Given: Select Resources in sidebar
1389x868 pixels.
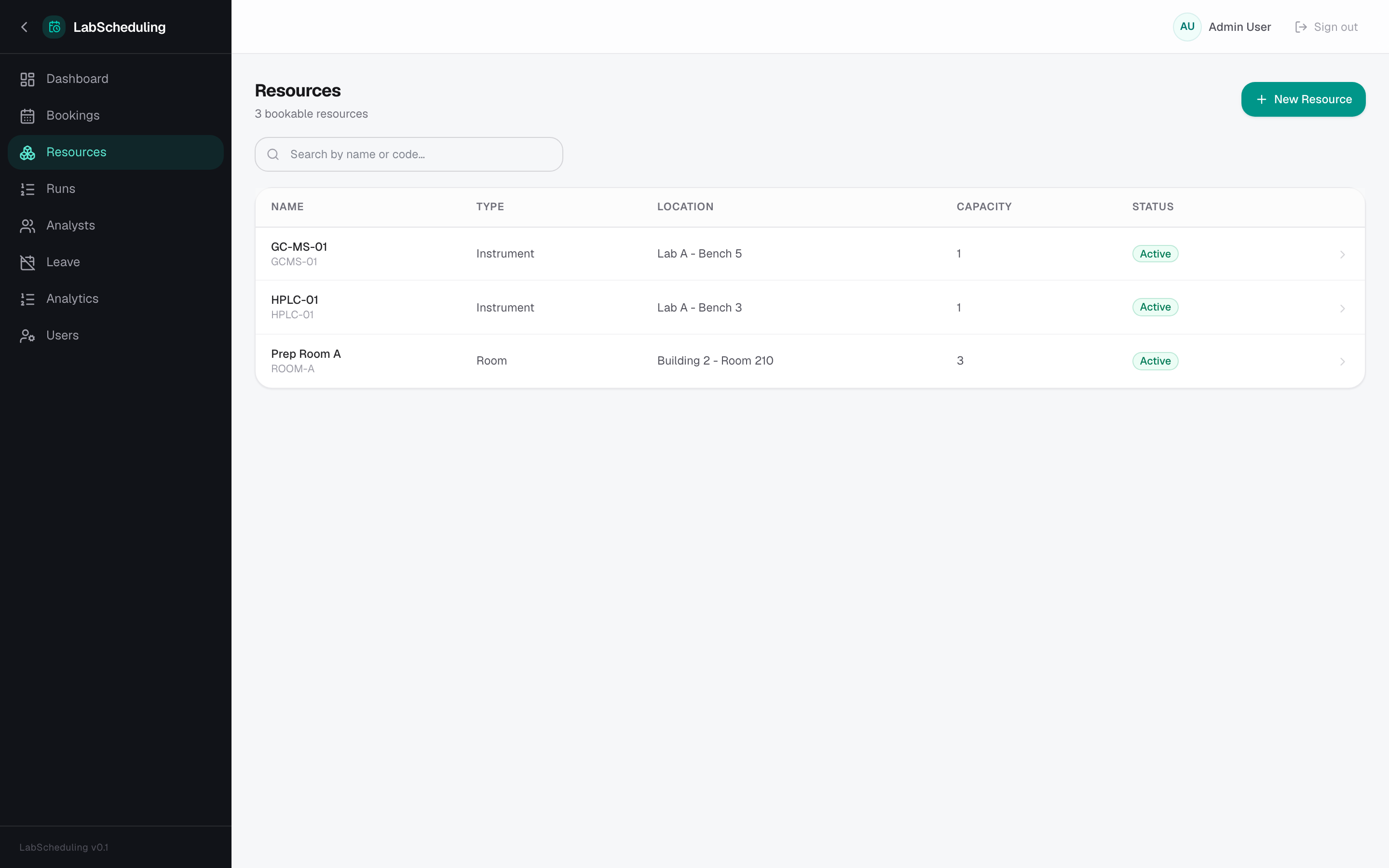Looking at the screenshot, I should tap(115, 153).
